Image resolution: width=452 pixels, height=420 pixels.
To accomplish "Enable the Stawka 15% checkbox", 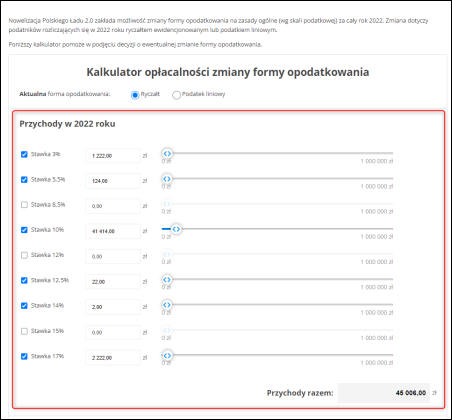I will tap(24, 331).
